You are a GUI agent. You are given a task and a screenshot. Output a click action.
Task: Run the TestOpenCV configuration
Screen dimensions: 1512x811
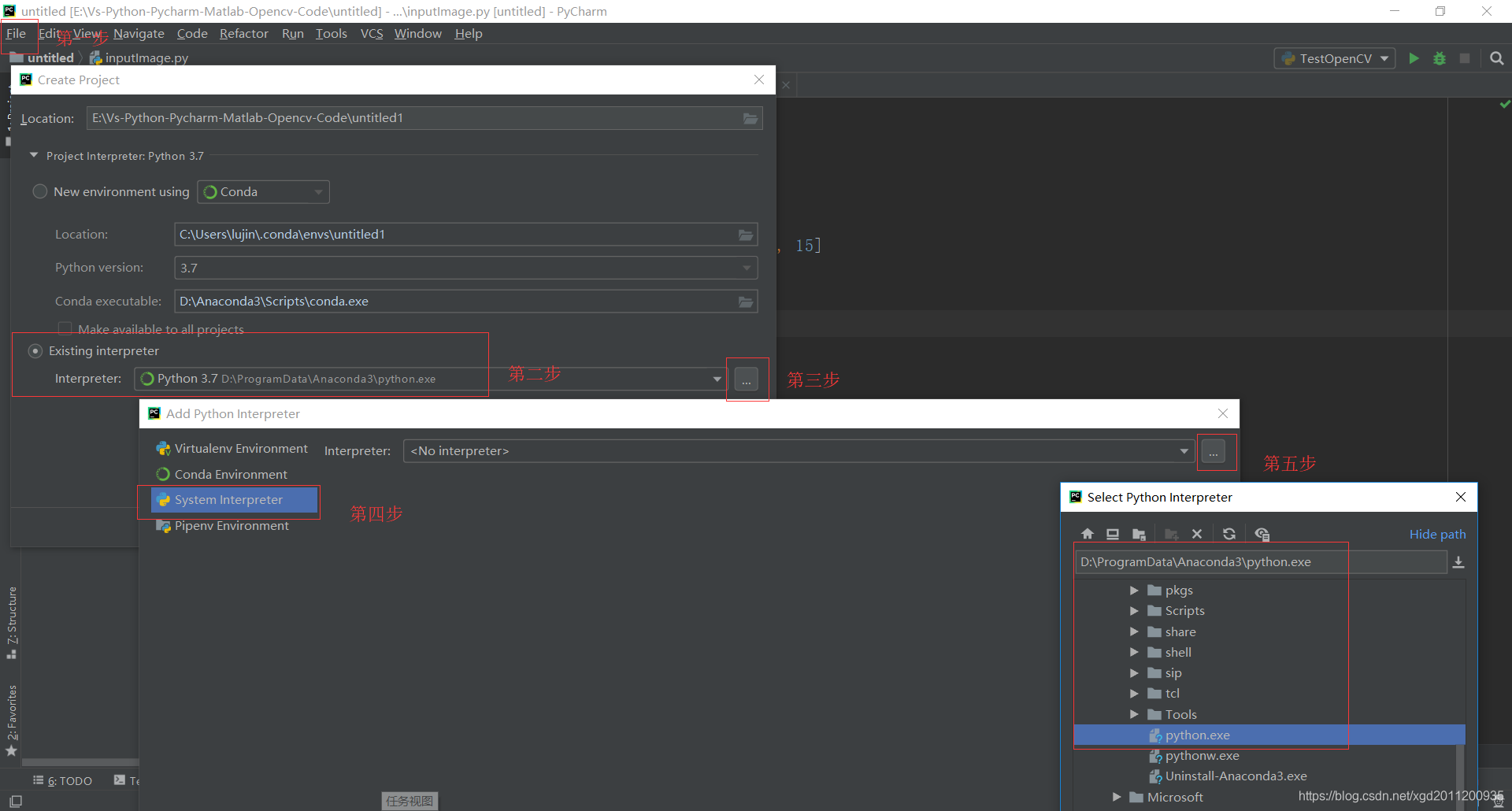[x=1414, y=57]
